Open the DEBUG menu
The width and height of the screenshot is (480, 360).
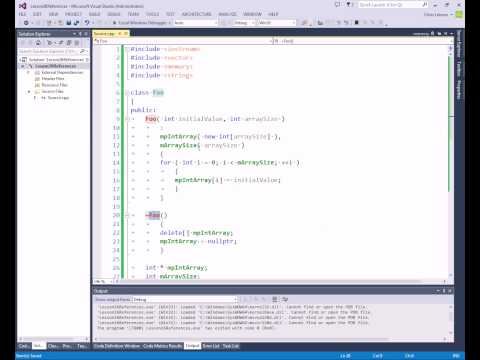point(114,14)
